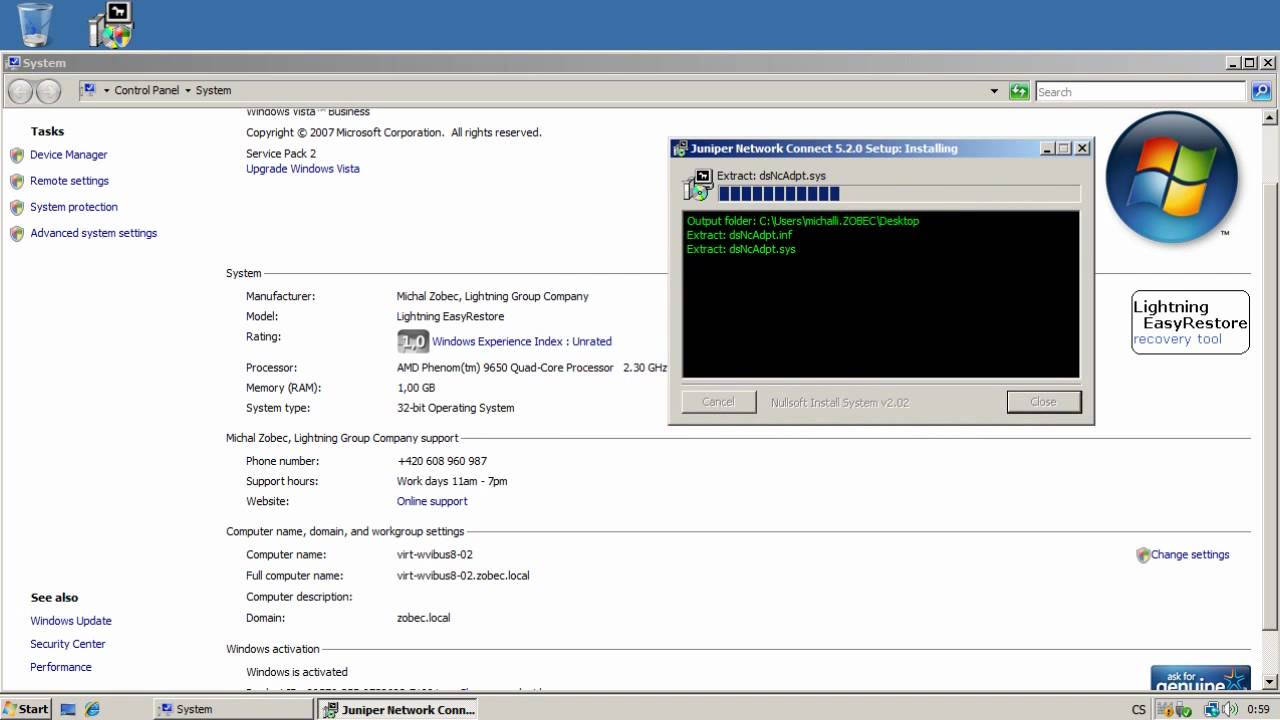Click the safely remove hardware tray icon
This screenshot has width=1280, height=720.
[1184, 709]
